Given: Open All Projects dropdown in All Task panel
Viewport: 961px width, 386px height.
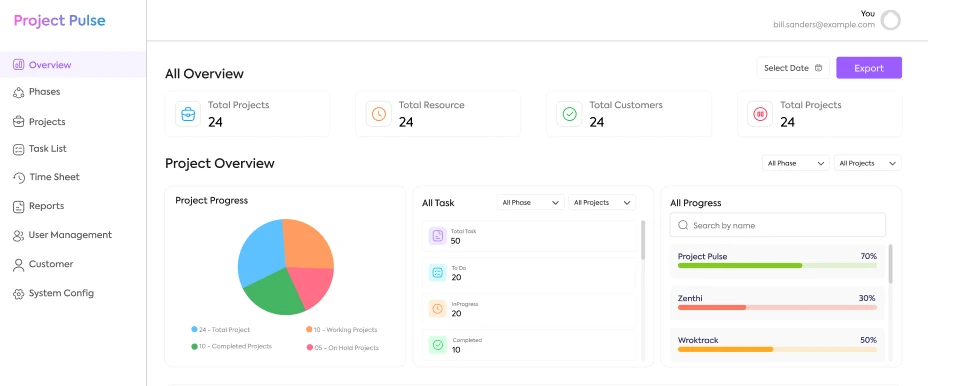Looking at the screenshot, I should (x=602, y=202).
